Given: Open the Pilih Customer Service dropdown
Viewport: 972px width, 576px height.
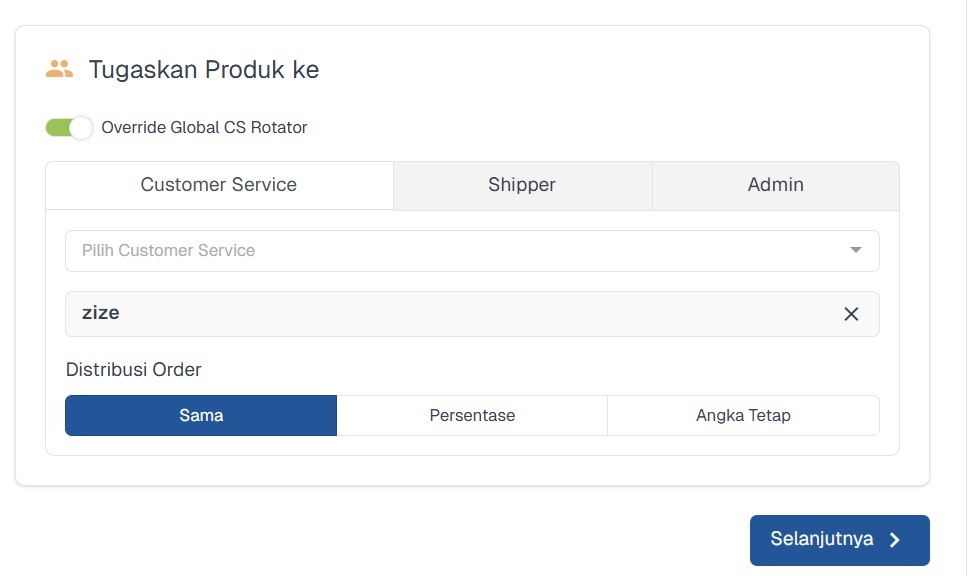Looking at the screenshot, I should pyautogui.click(x=472, y=250).
